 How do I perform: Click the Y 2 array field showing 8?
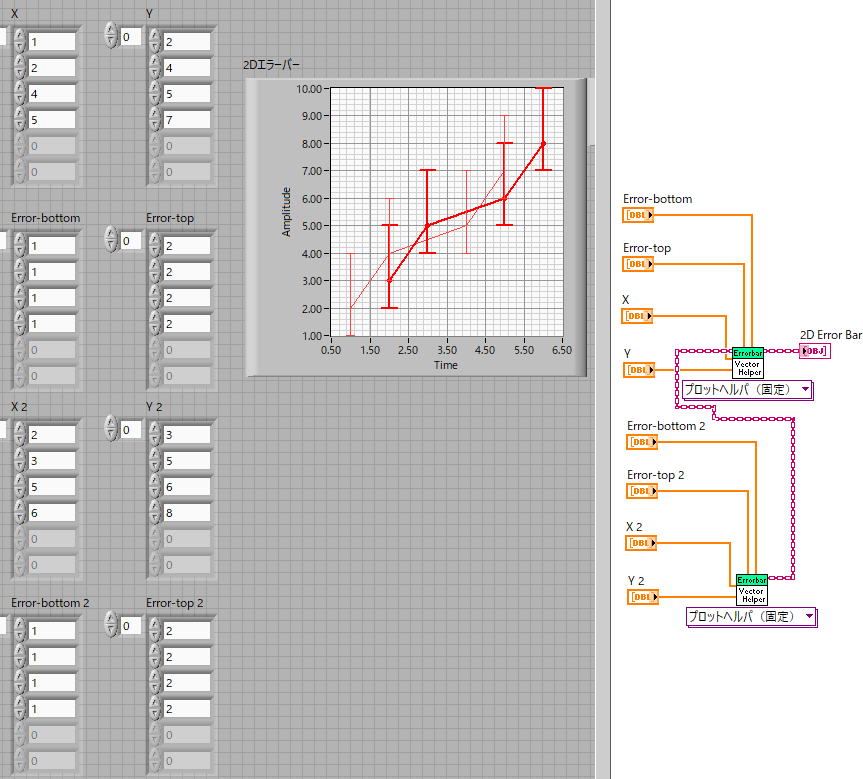(x=186, y=512)
